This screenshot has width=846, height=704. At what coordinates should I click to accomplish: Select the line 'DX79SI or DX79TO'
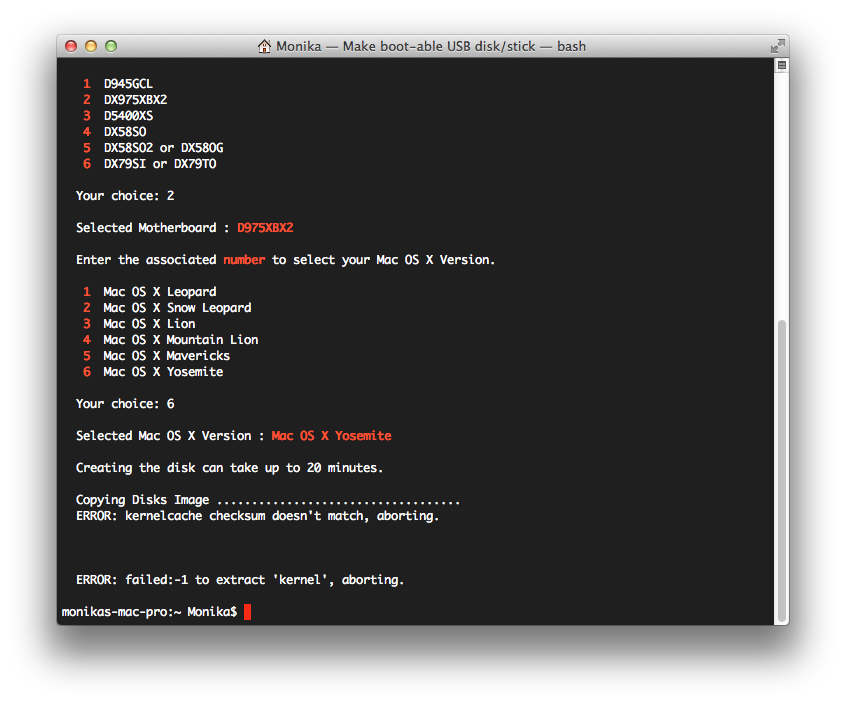coord(160,164)
